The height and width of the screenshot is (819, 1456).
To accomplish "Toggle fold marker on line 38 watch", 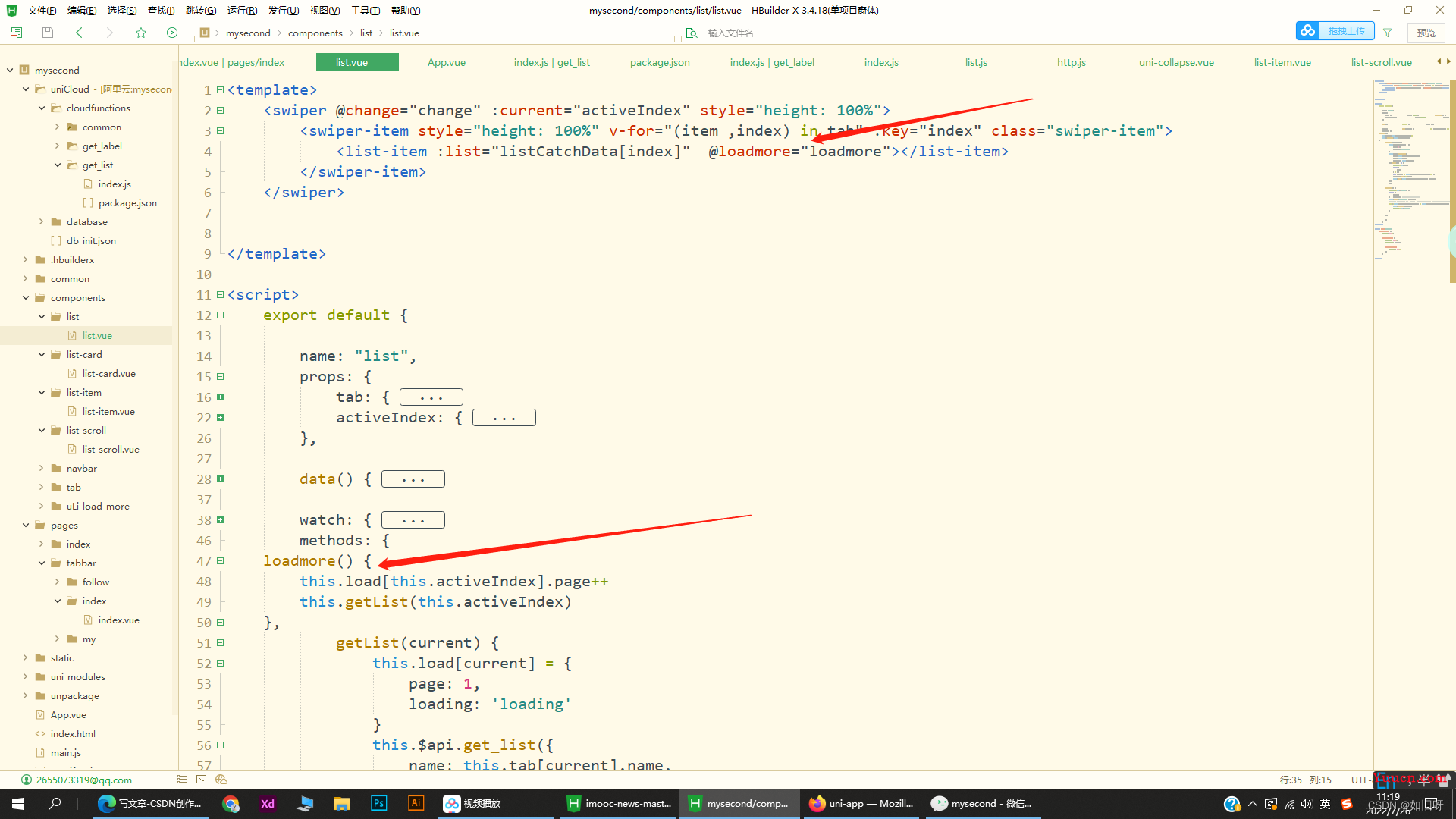I will (221, 520).
